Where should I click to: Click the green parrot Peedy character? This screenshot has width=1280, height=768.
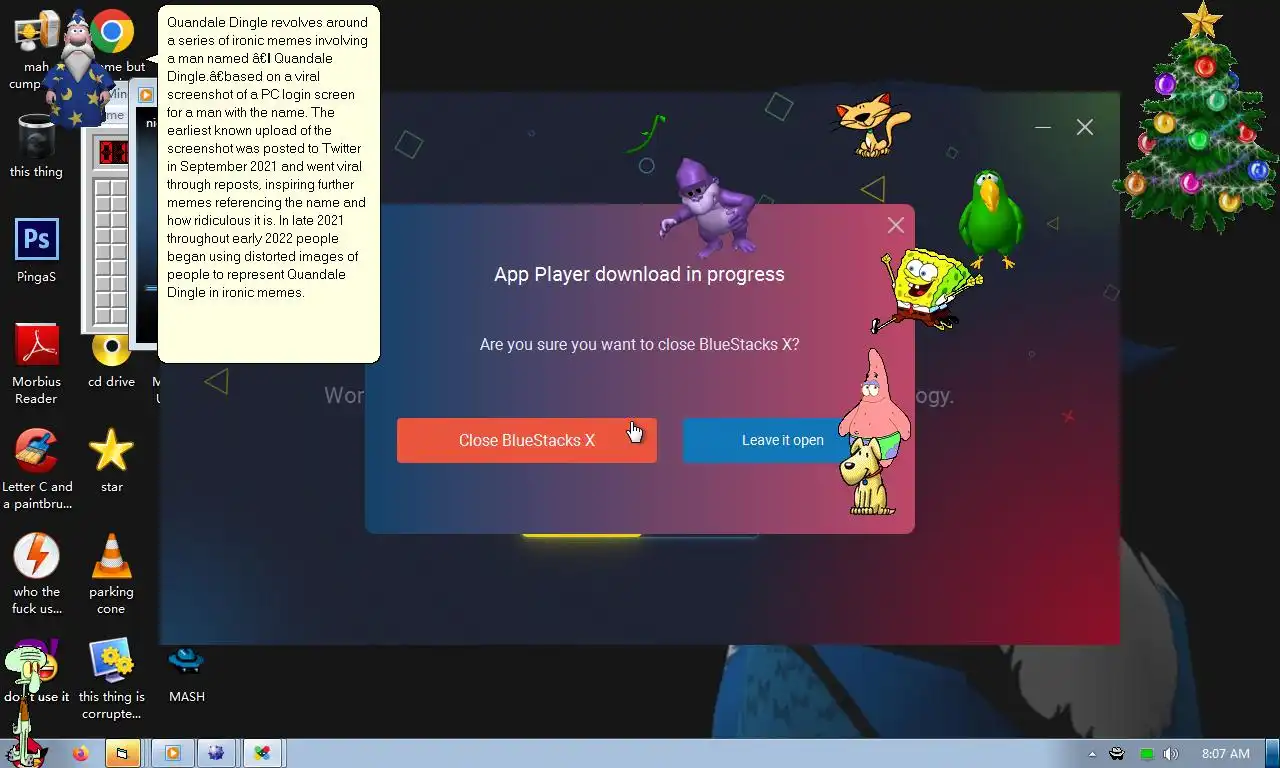(991, 220)
